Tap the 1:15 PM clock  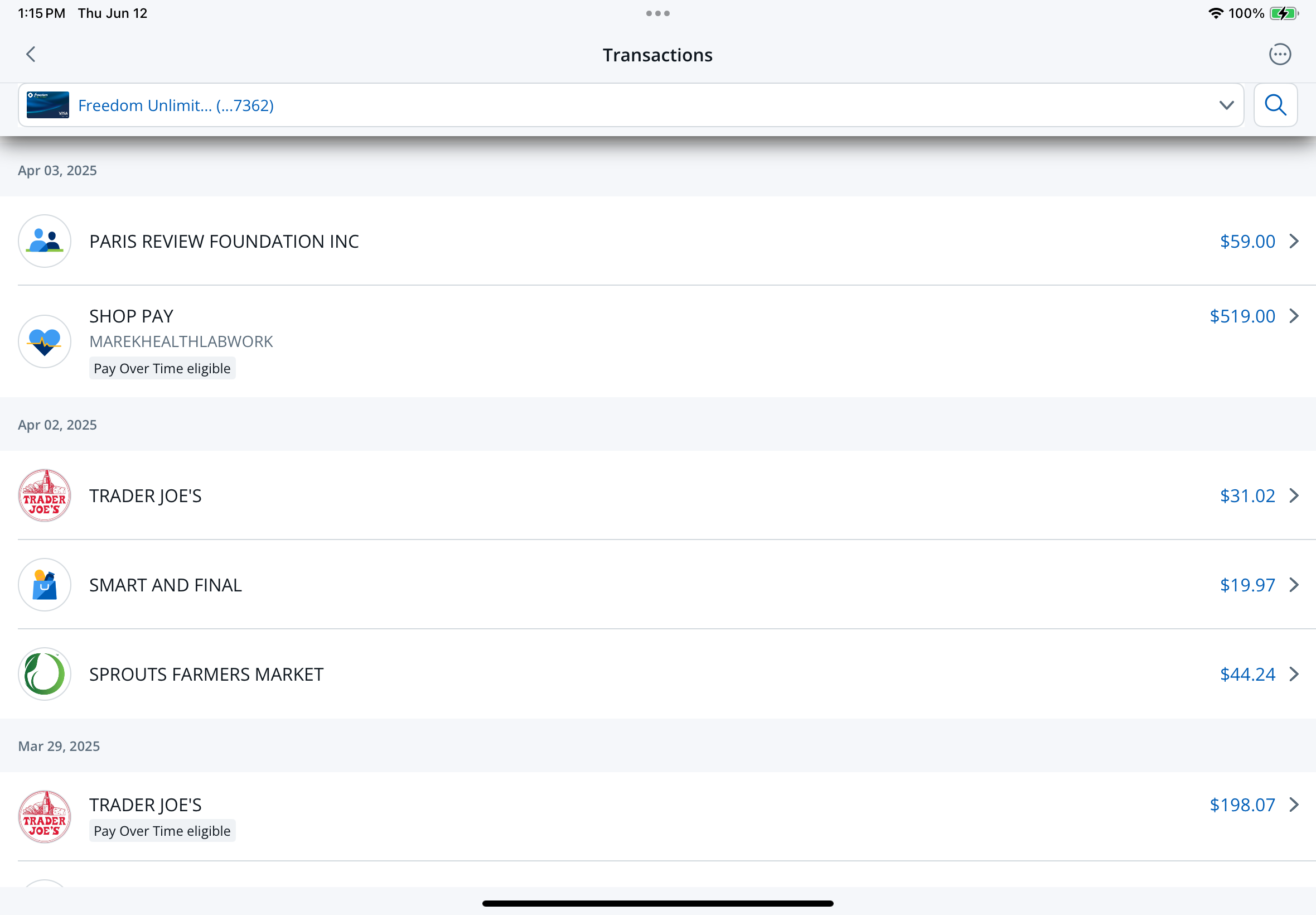(x=41, y=13)
